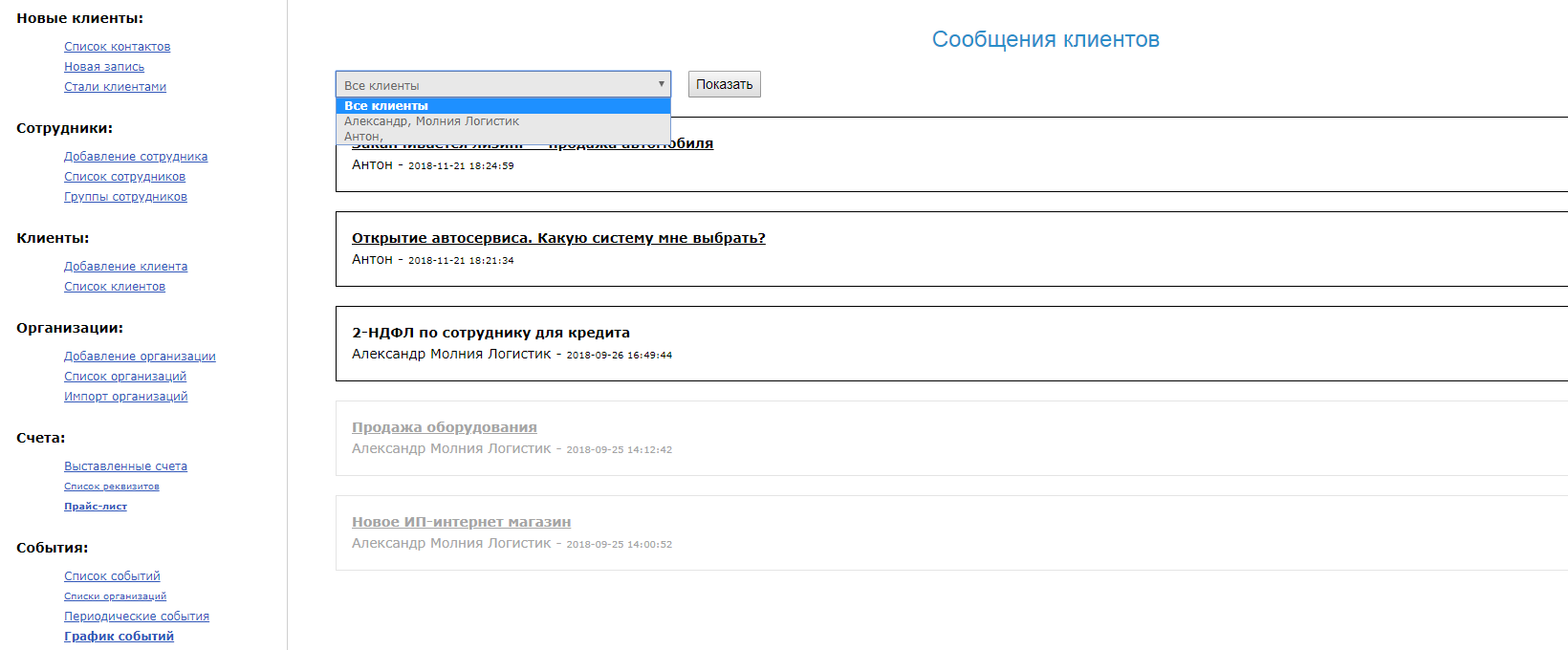The height and width of the screenshot is (650, 1568).
Task: Open the client filter dropdown arrow
Action: [661, 84]
